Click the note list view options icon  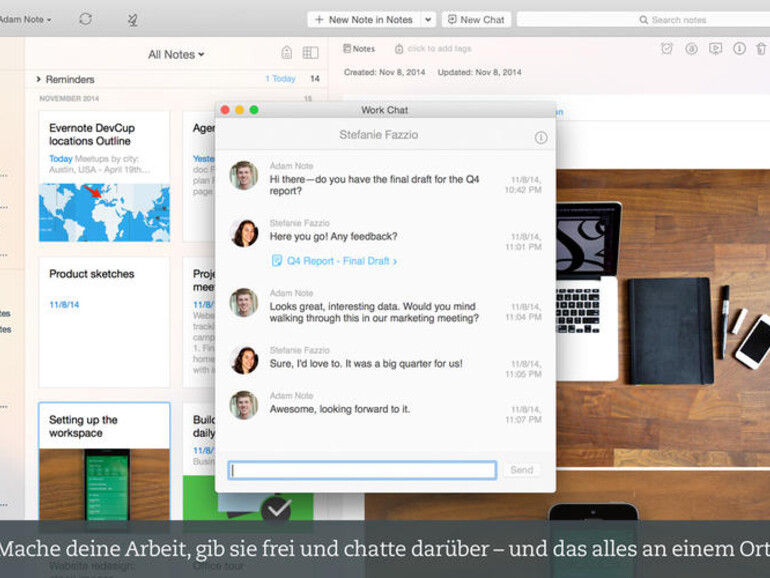[x=310, y=52]
